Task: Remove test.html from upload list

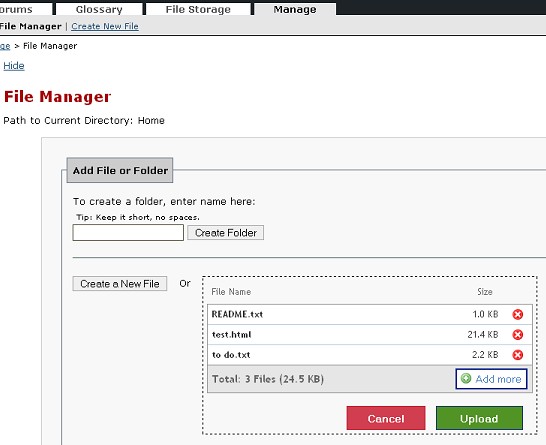Action: (x=517, y=335)
